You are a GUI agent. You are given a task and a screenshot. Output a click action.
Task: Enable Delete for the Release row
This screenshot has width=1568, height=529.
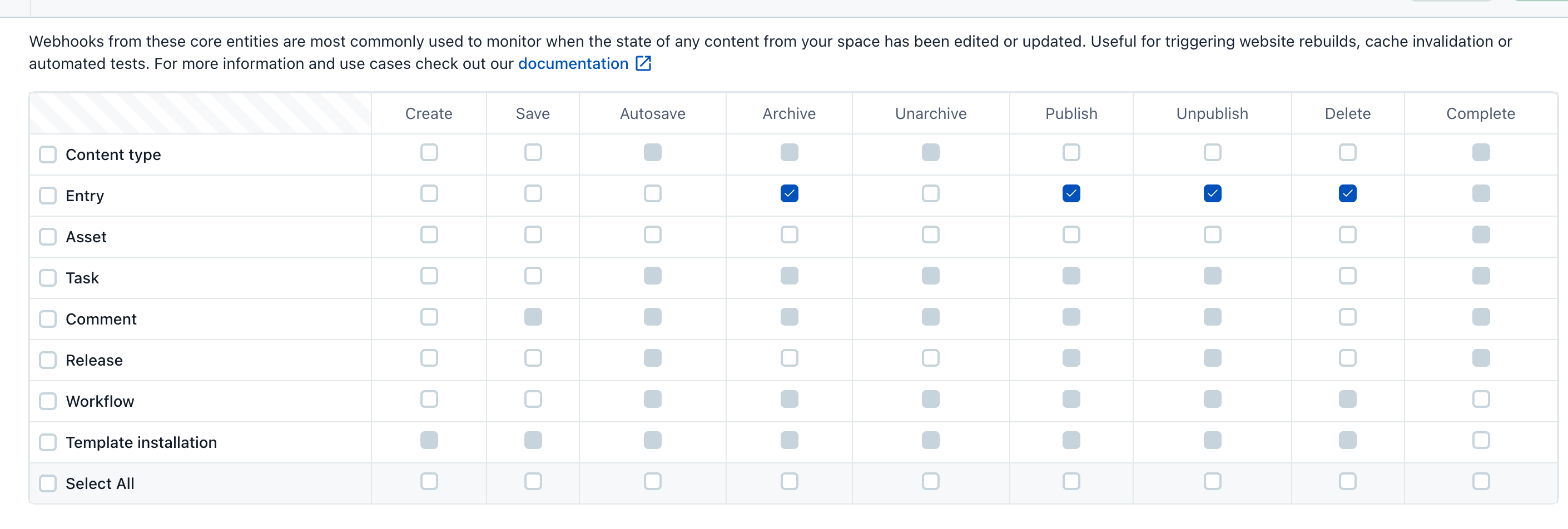1348,358
